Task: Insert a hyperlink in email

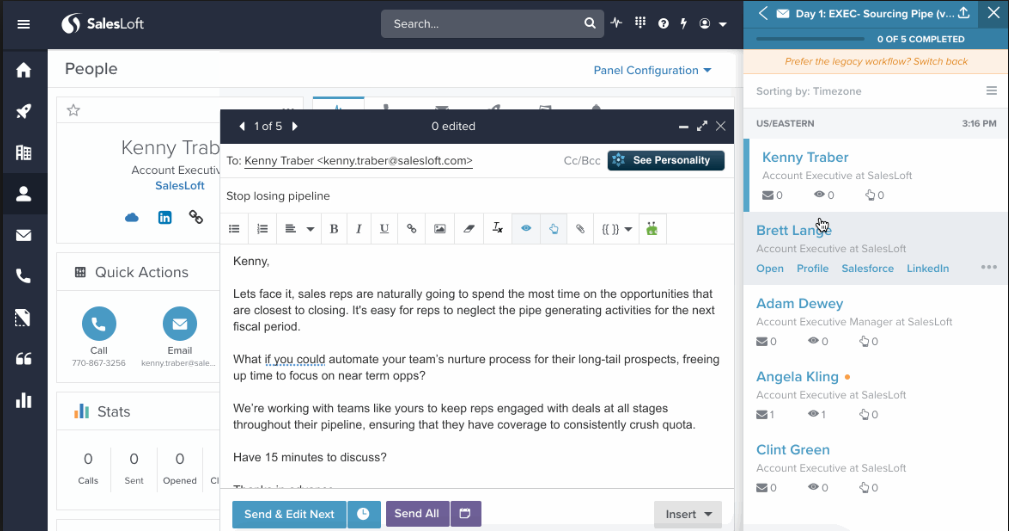Action: 411,228
